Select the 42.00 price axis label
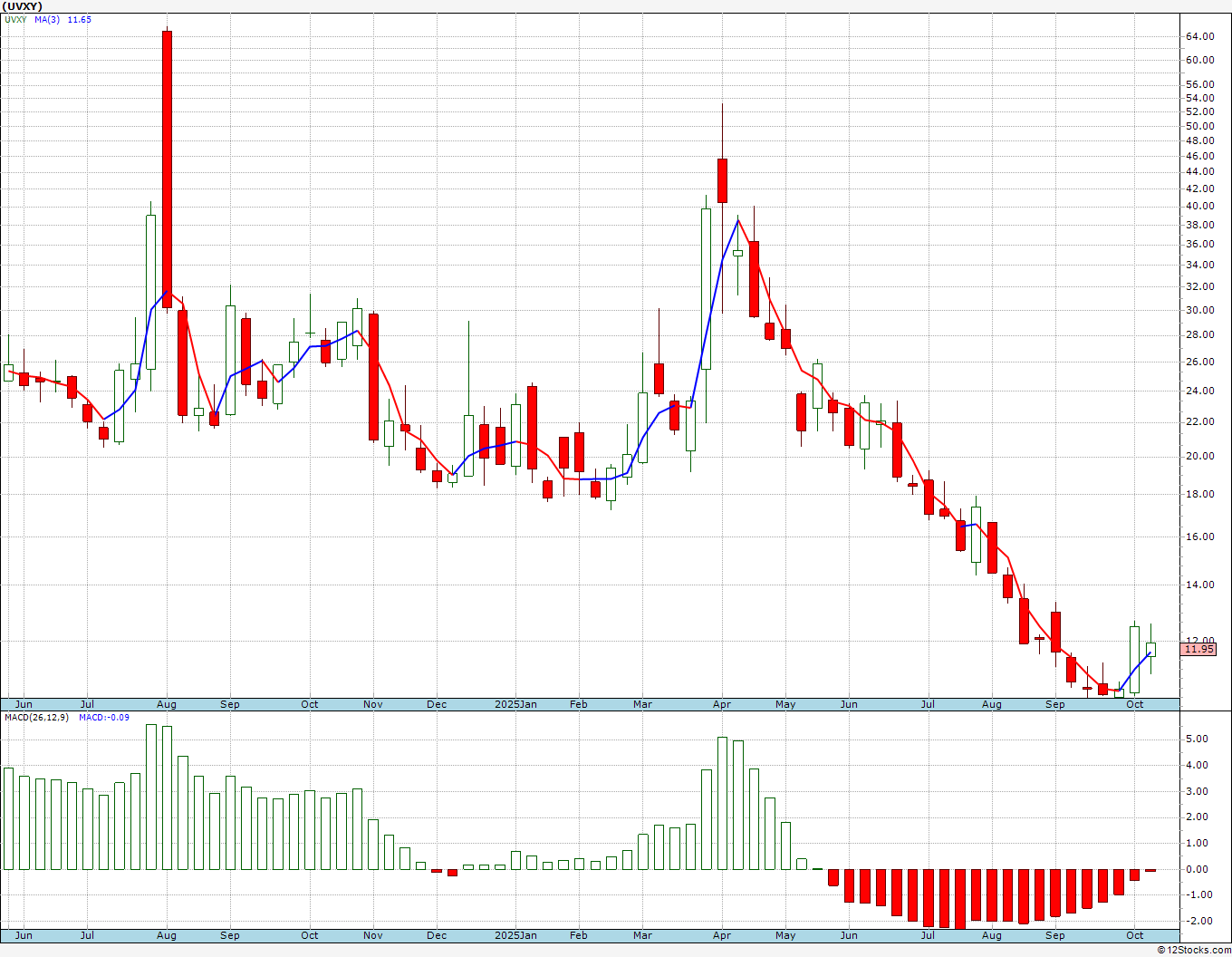 [x=1200, y=188]
